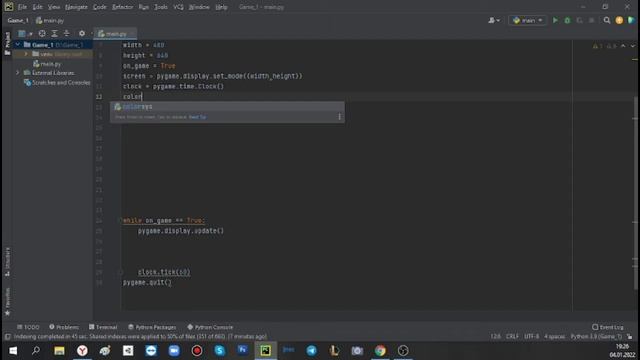Open the Tools menu

160,7
